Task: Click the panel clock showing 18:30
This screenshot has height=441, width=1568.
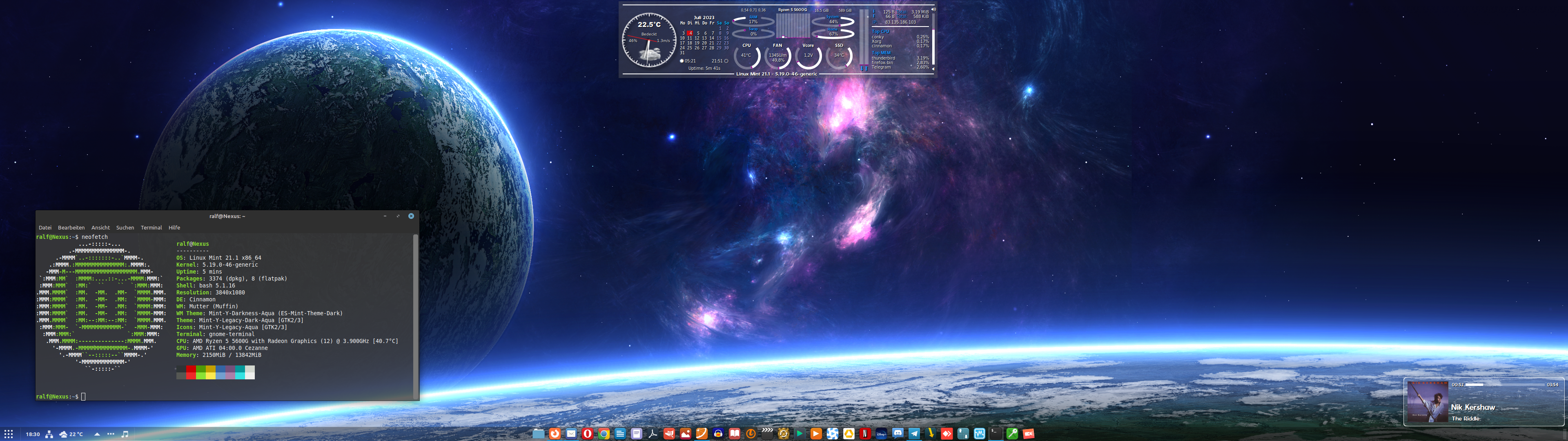Action: click(x=33, y=434)
